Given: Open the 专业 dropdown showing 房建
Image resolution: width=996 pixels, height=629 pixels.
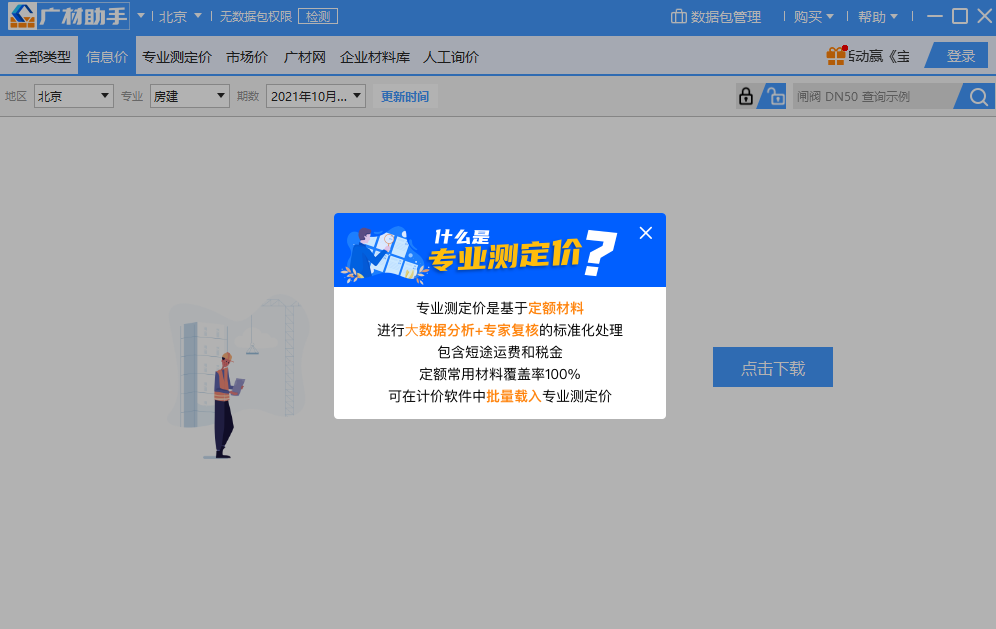Looking at the screenshot, I should point(190,96).
